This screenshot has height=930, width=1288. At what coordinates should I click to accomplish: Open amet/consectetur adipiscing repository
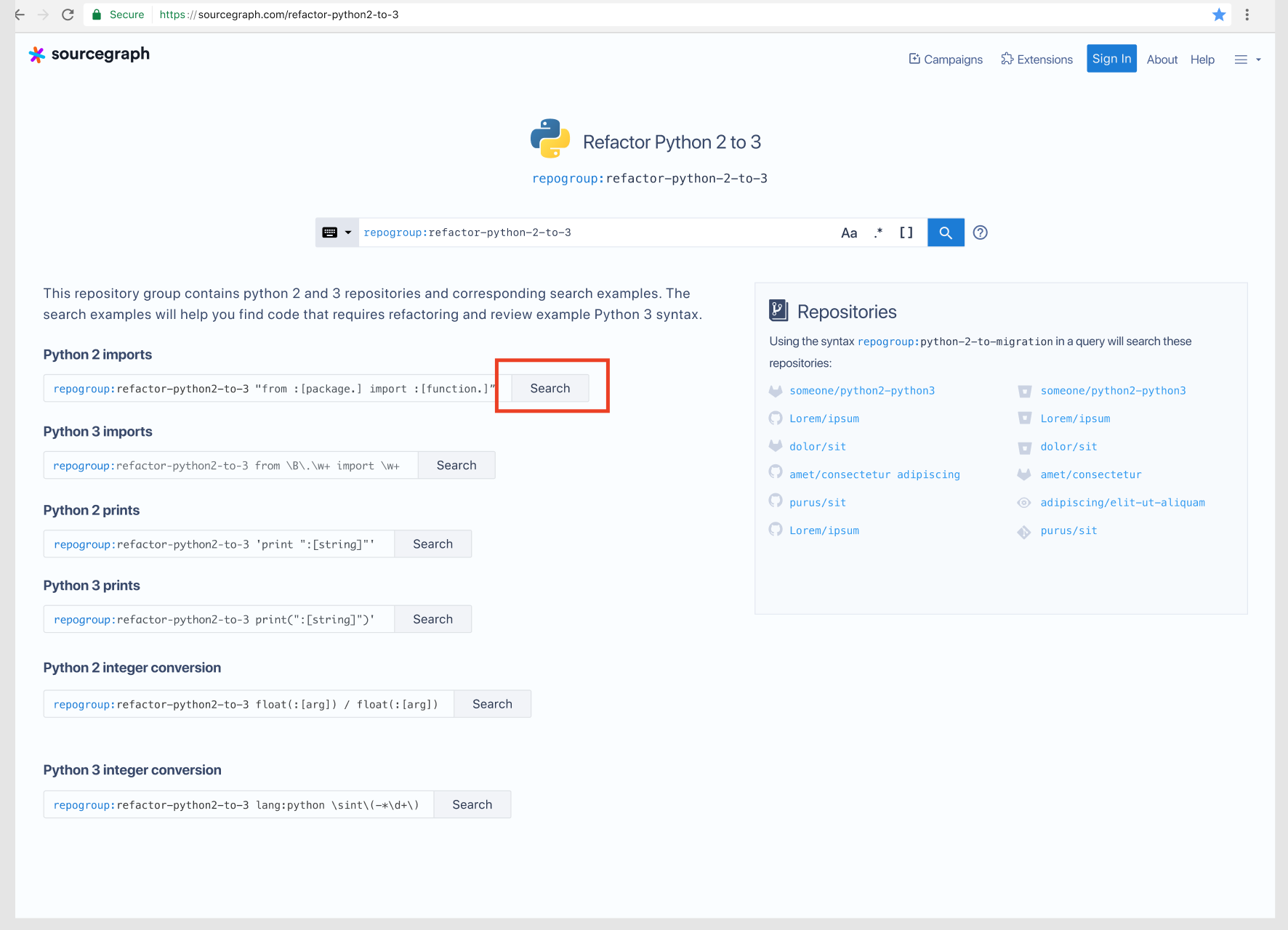pyautogui.click(x=874, y=474)
